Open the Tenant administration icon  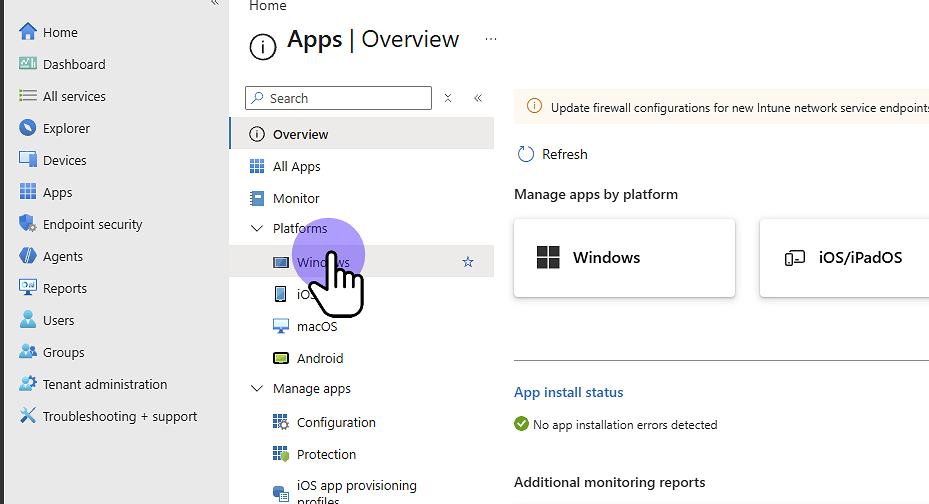point(27,383)
